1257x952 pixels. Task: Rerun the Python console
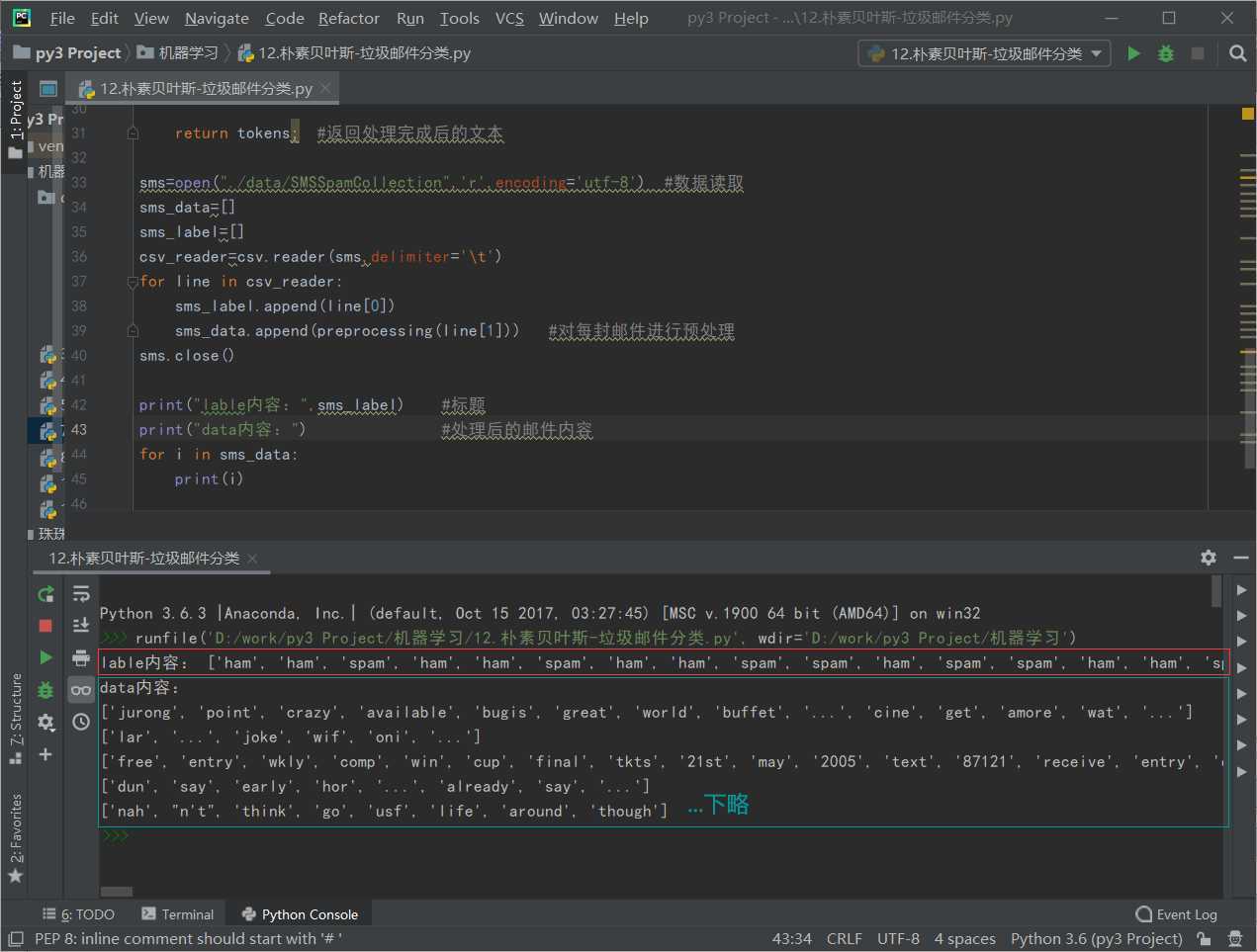45,594
